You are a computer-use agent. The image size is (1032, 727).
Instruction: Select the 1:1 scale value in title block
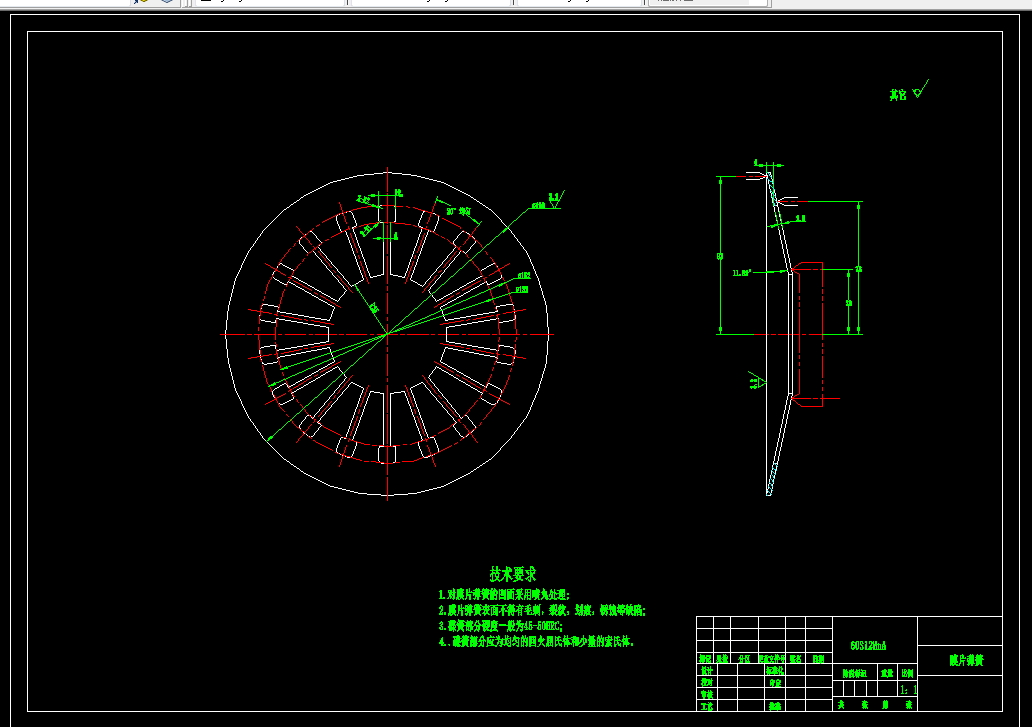[x=906, y=690]
